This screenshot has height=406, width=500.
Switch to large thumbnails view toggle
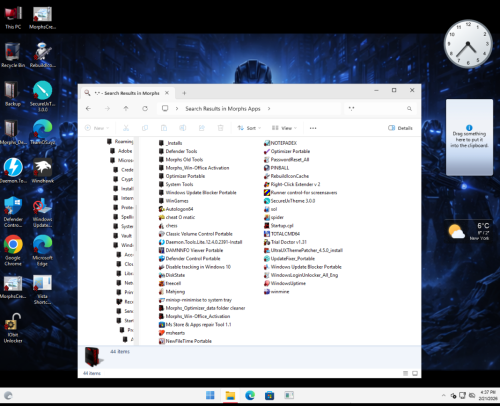pos(415,373)
